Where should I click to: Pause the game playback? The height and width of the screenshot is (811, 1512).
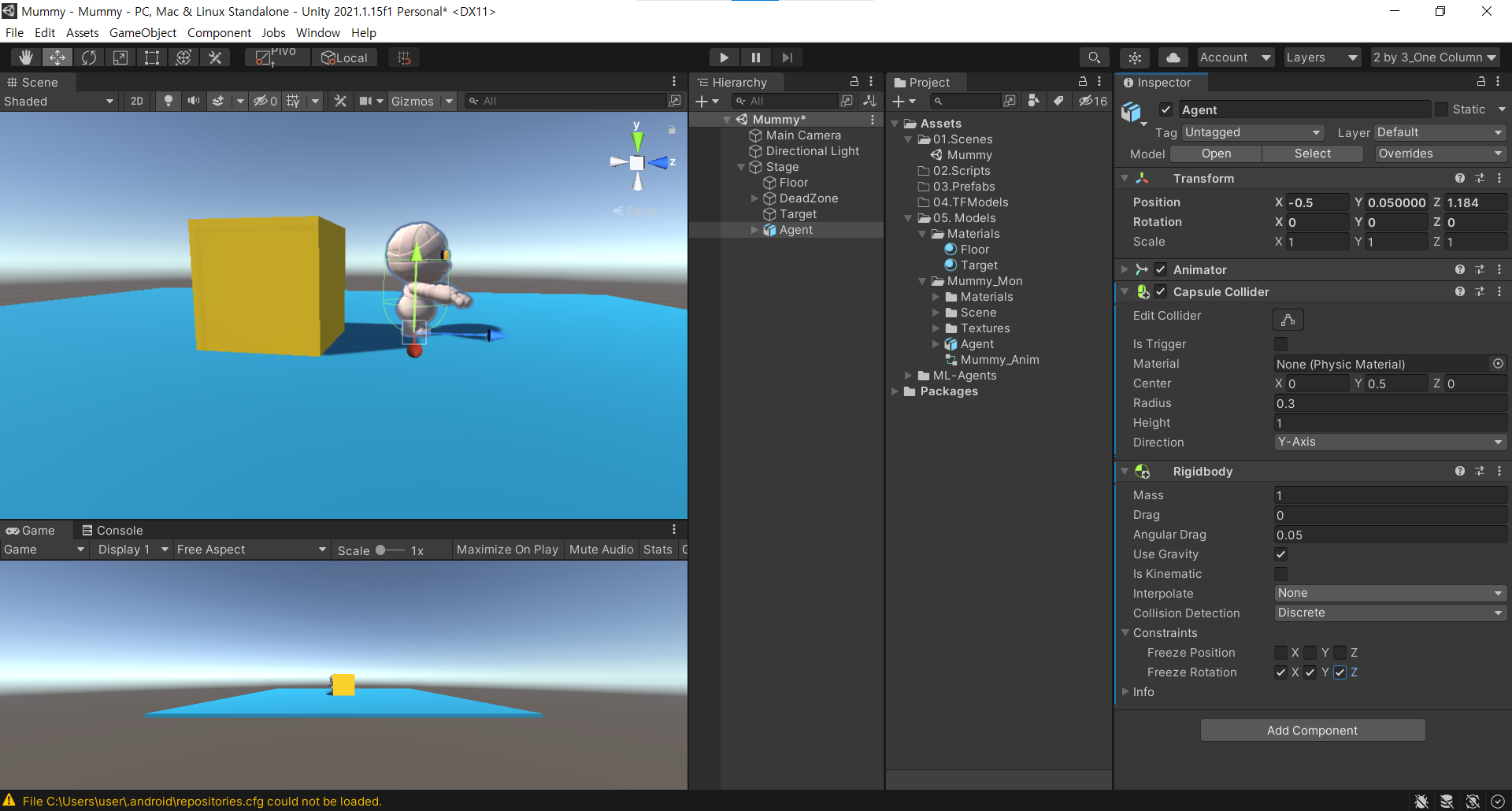click(755, 57)
